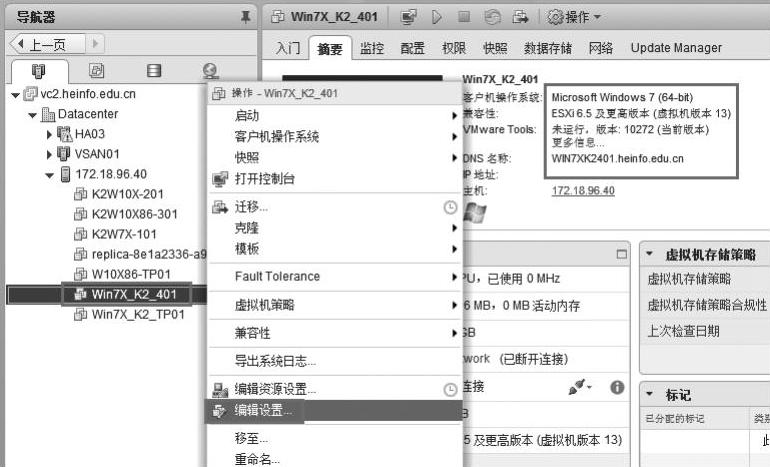Viewport: 770px width, 467px height.
Task: Expand the HA03 cluster node
Action: 49,135
